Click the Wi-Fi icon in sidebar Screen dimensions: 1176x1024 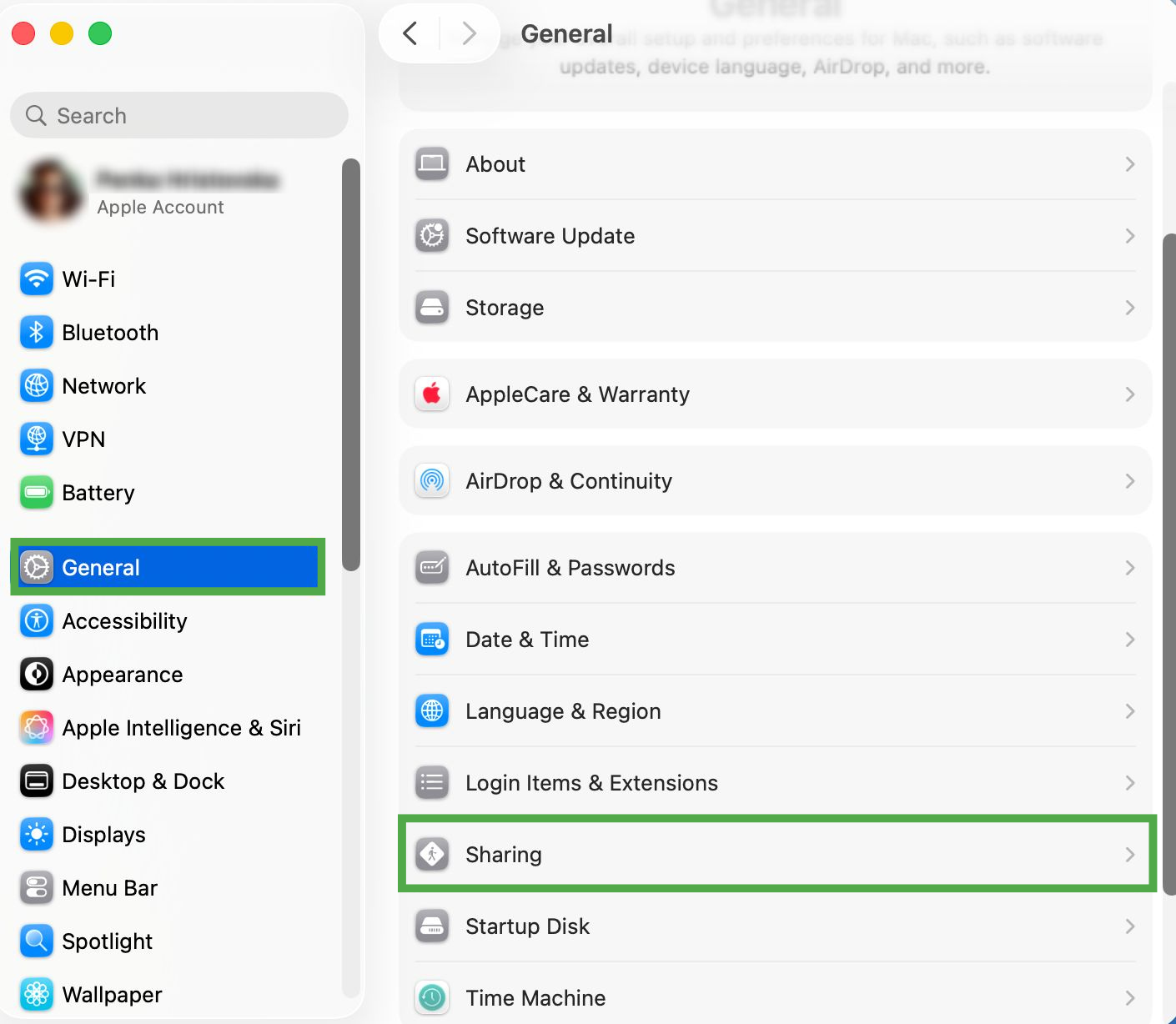tap(37, 279)
